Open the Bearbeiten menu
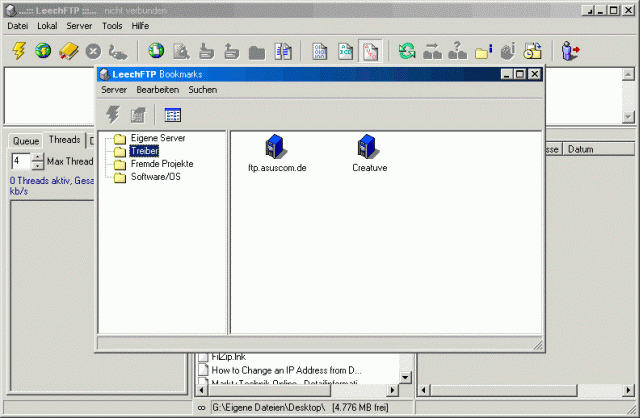The height and width of the screenshot is (418, 640). tap(158, 90)
